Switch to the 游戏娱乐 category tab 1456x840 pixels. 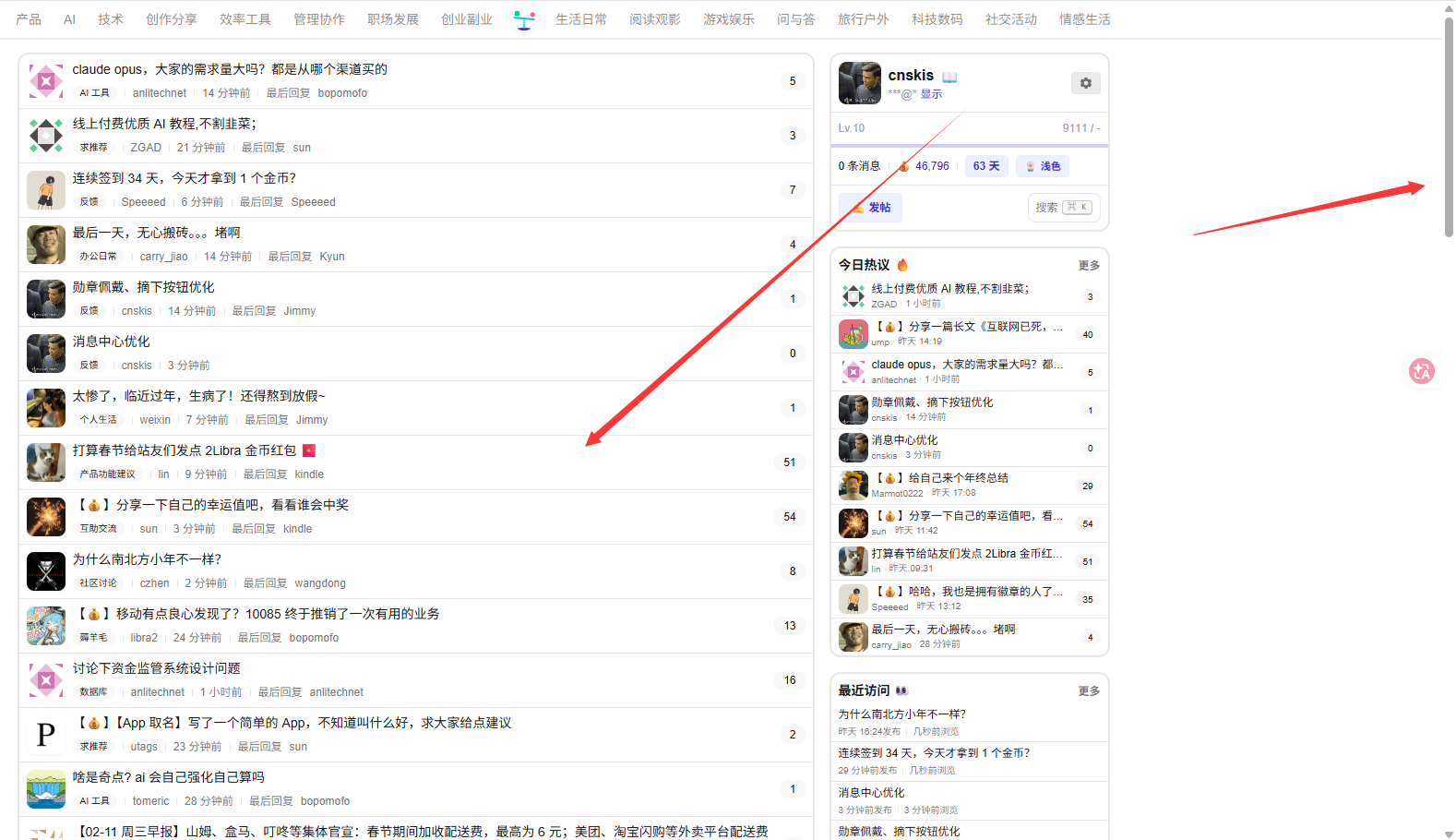pyautogui.click(x=729, y=19)
